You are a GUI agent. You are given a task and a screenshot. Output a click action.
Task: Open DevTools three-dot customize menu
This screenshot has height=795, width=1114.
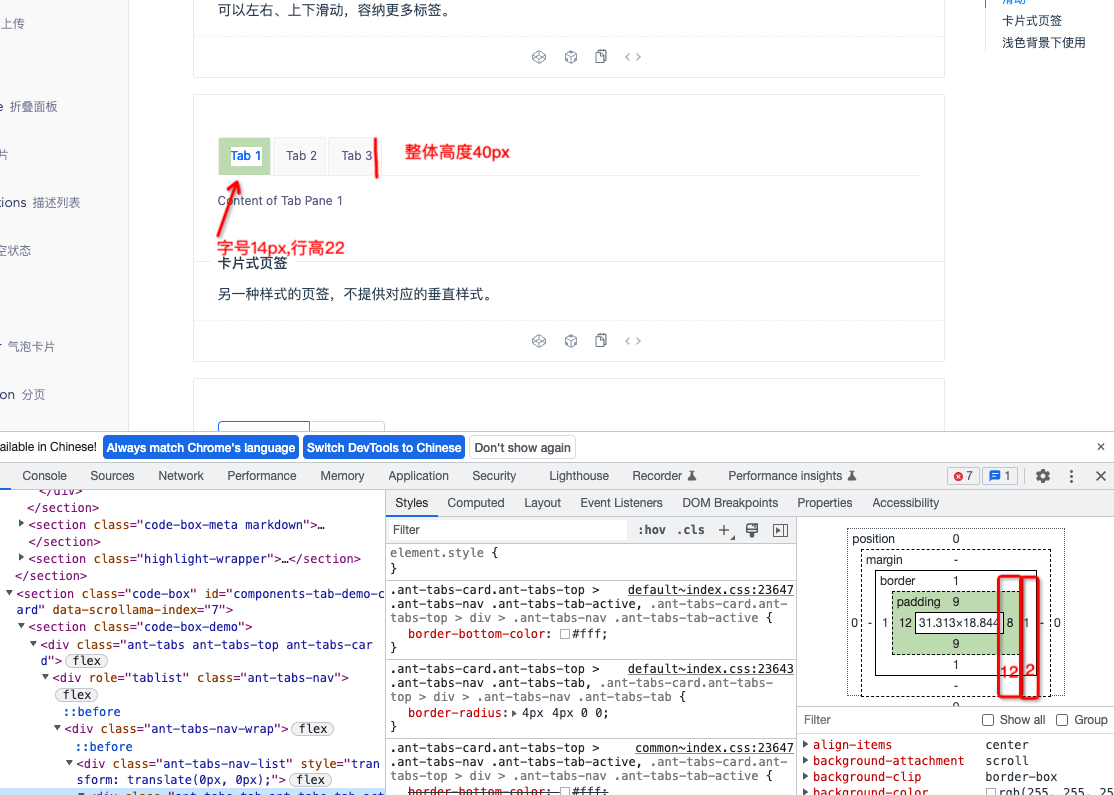1071,476
